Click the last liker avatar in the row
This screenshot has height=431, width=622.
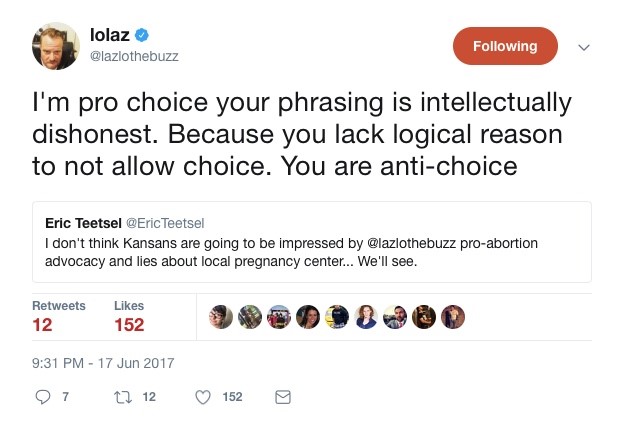453,317
